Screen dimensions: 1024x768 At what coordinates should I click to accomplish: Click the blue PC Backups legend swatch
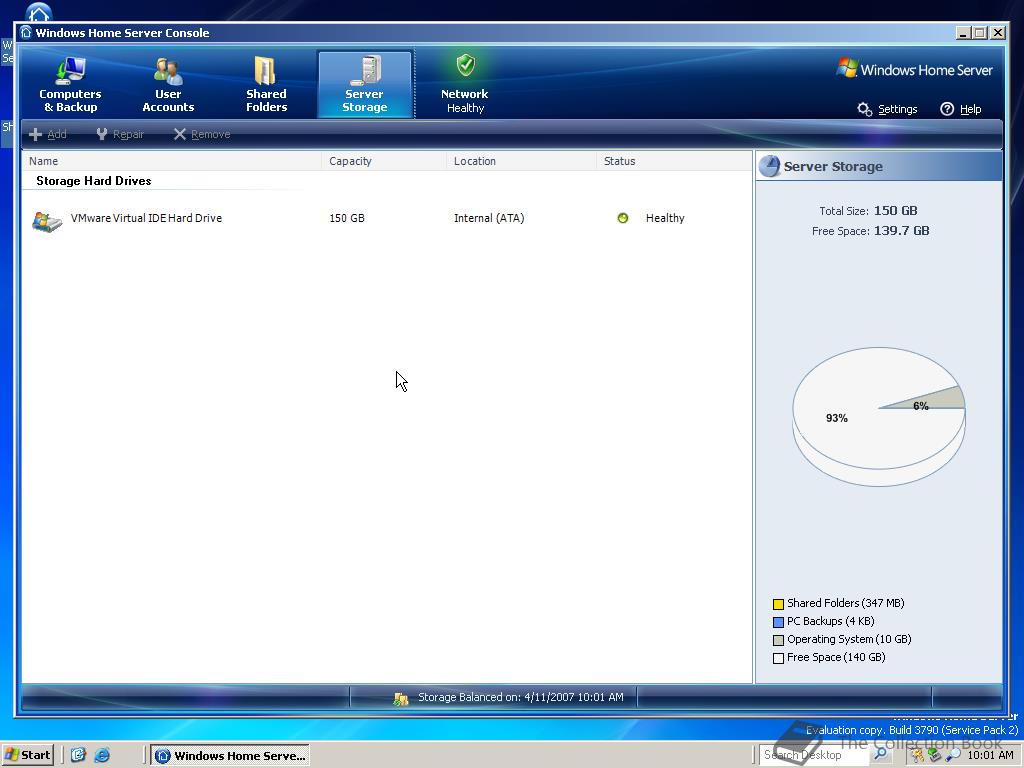point(778,622)
